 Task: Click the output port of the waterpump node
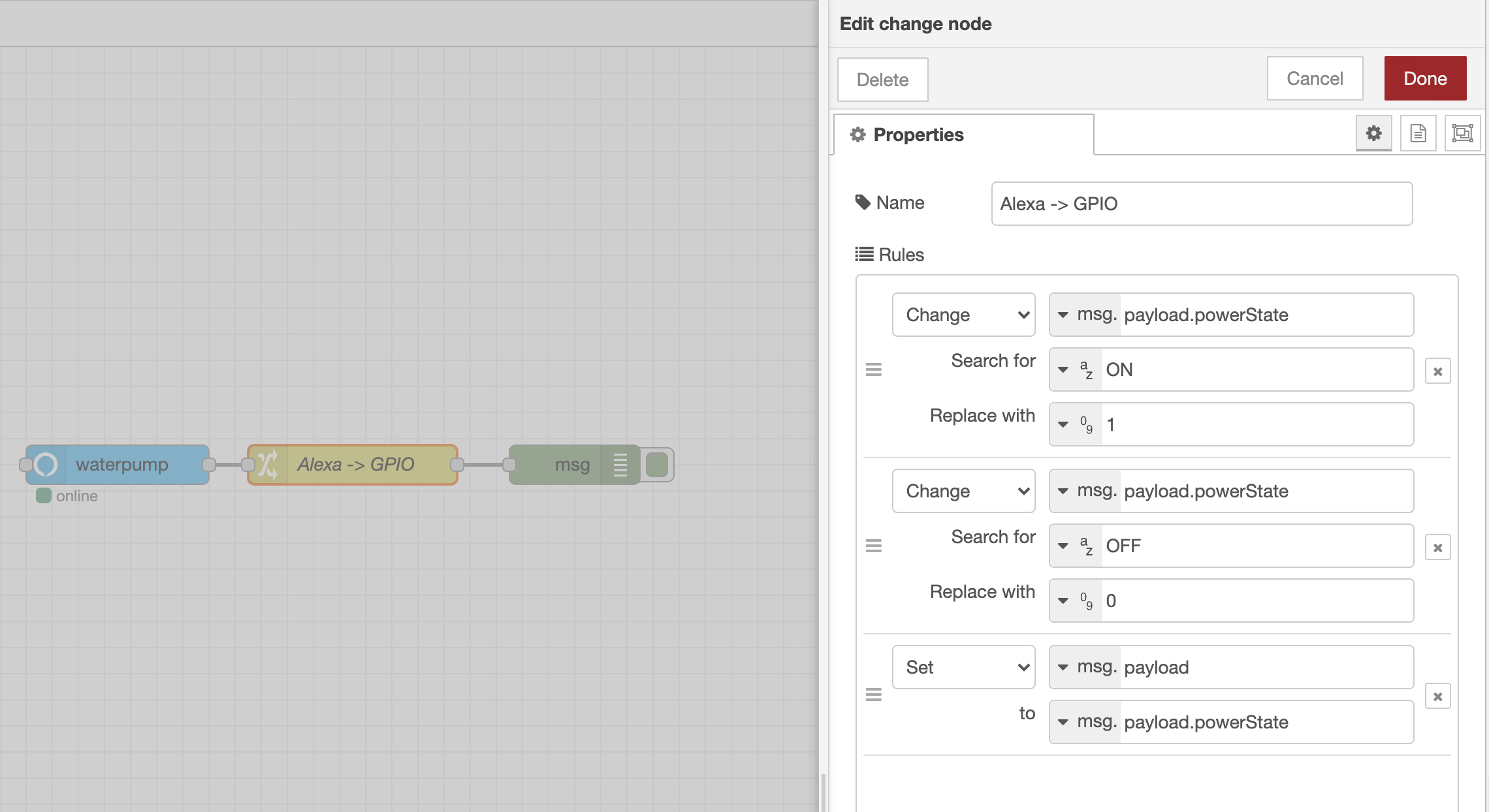210,464
